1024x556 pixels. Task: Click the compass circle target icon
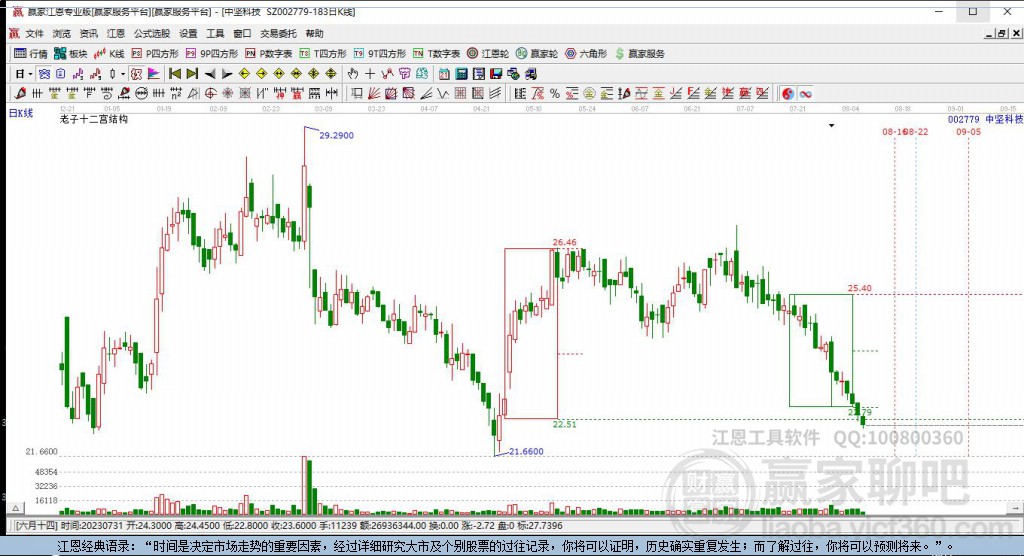(210, 93)
